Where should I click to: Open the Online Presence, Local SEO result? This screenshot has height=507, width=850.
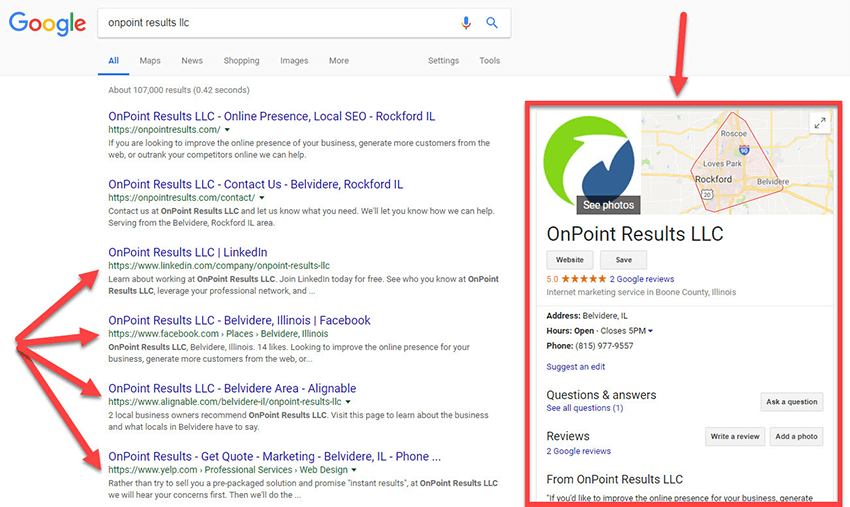click(272, 116)
